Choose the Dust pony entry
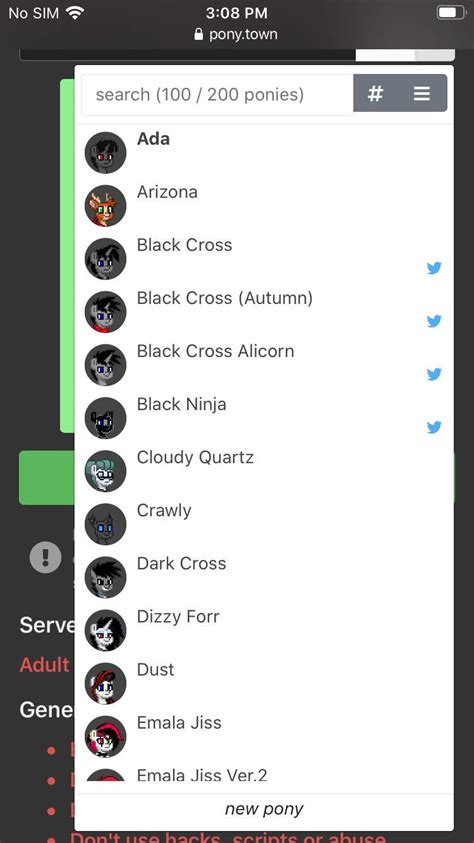The width and height of the screenshot is (474, 843). pos(264,683)
